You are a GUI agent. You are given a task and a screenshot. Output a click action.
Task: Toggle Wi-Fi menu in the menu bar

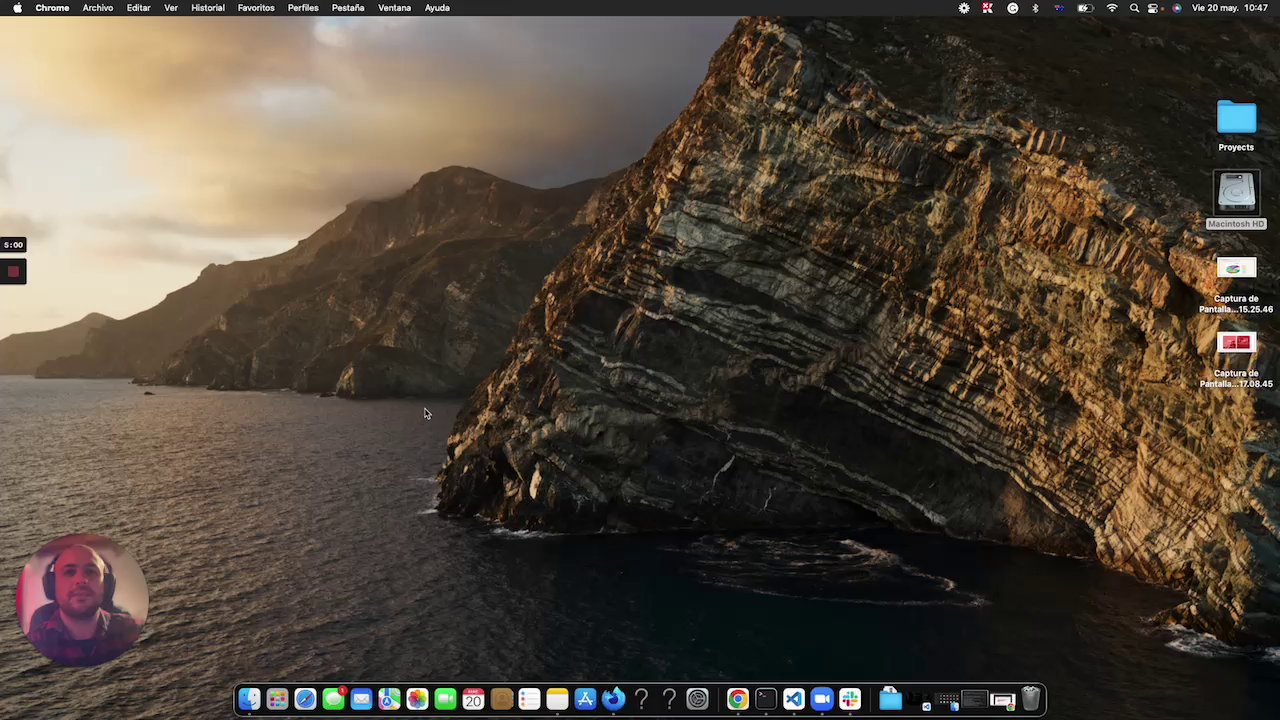pyautogui.click(x=1112, y=8)
